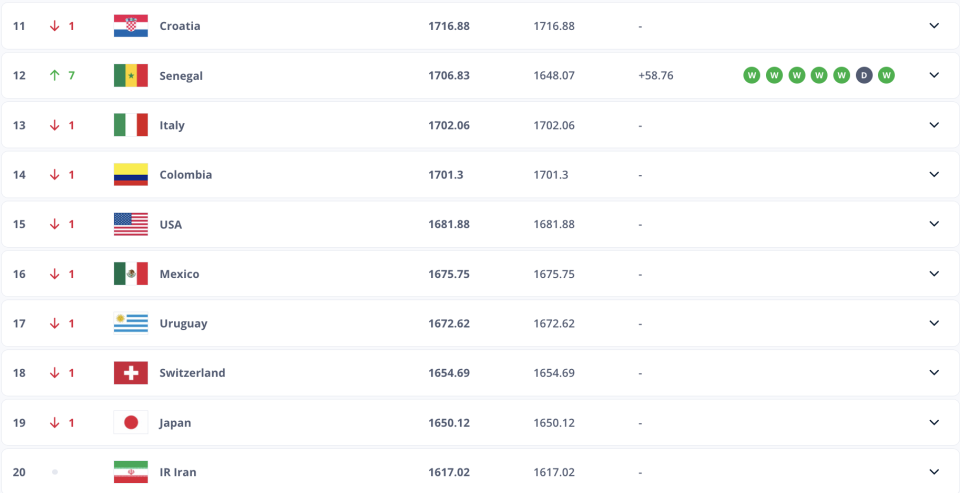The height and width of the screenshot is (493, 960).
Task: Expand the IR Iran row chevron
Action: (934, 471)
